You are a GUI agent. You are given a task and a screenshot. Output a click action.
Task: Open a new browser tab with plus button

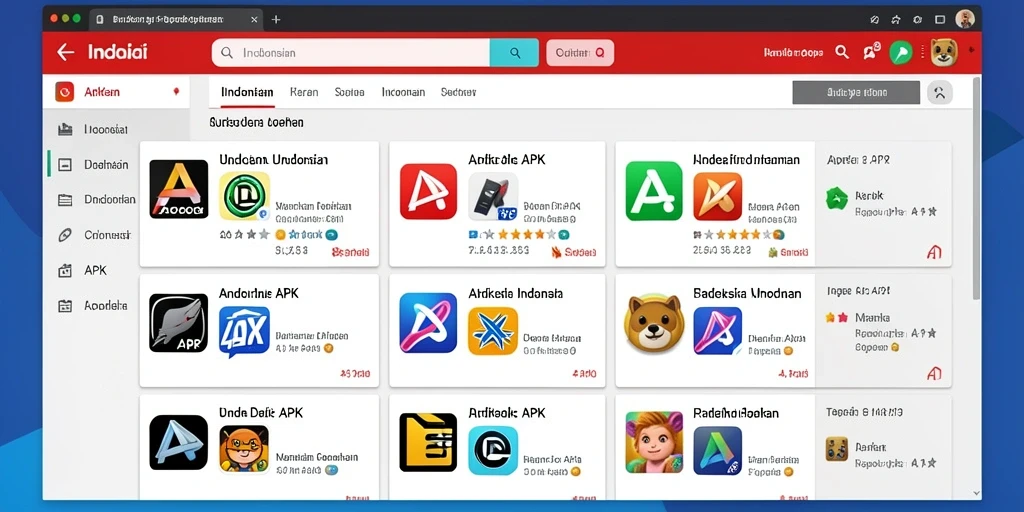coord(276,20)
